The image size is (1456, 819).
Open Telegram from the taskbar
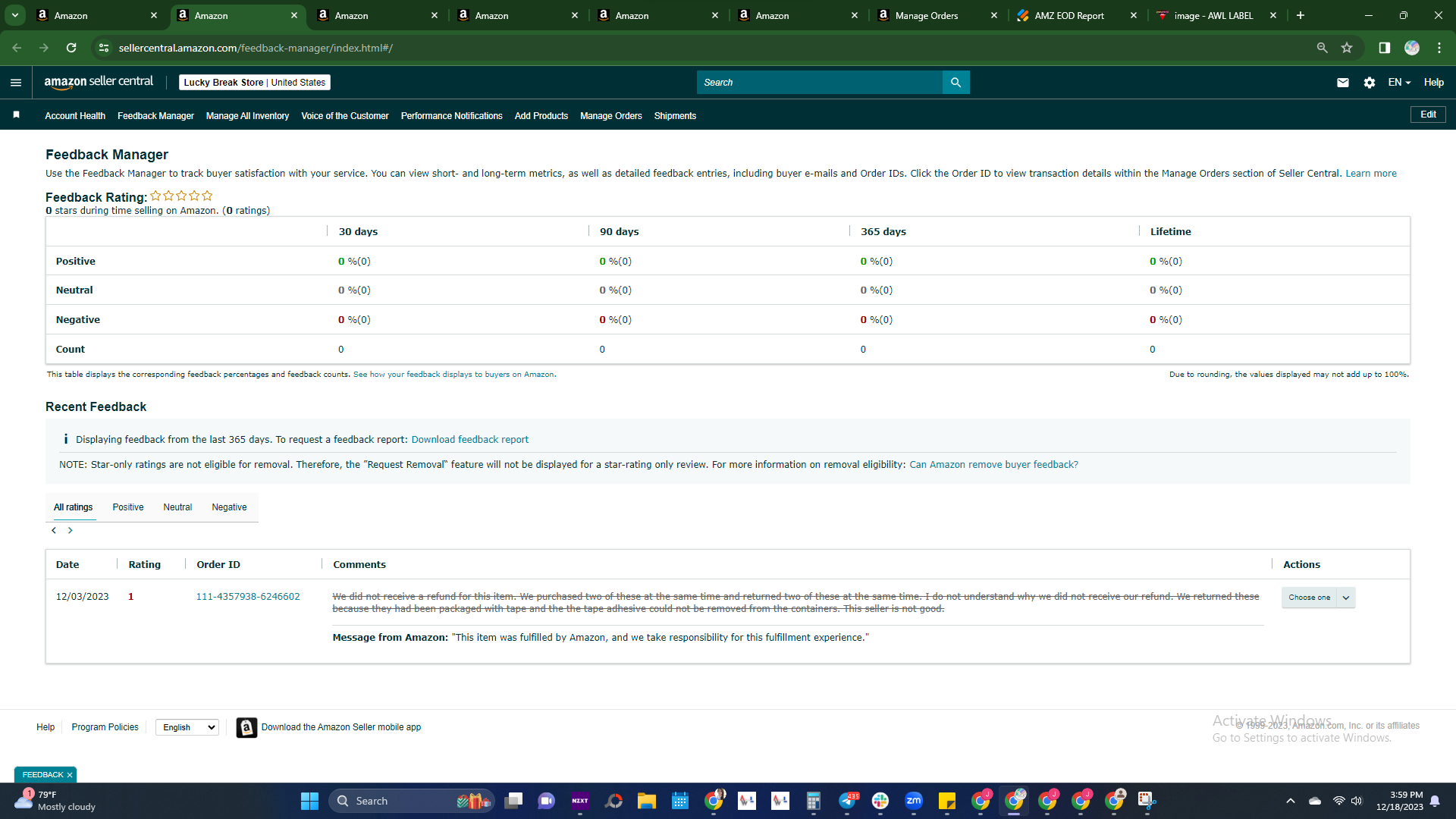(x=847, y=801)
